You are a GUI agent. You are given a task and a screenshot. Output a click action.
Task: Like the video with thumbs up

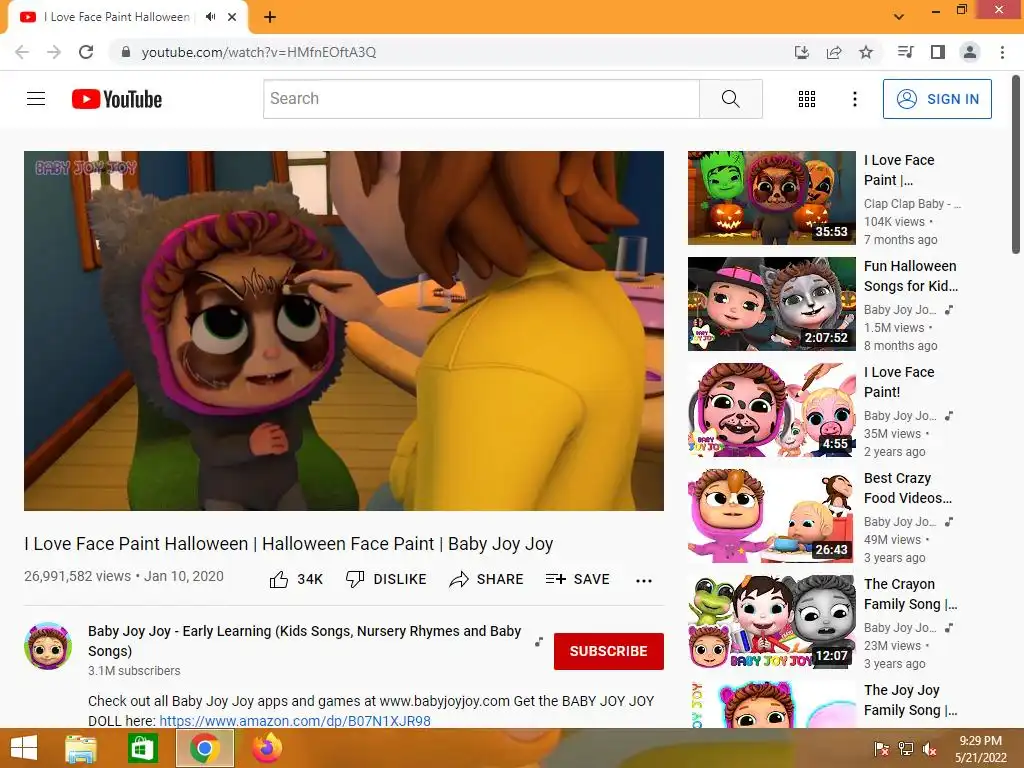coord(296,579)
